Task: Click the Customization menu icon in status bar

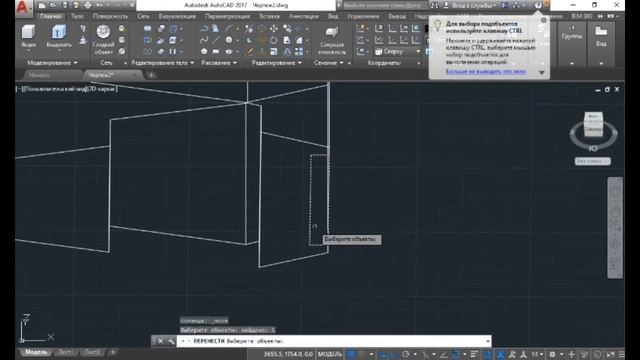Action: 621,354
